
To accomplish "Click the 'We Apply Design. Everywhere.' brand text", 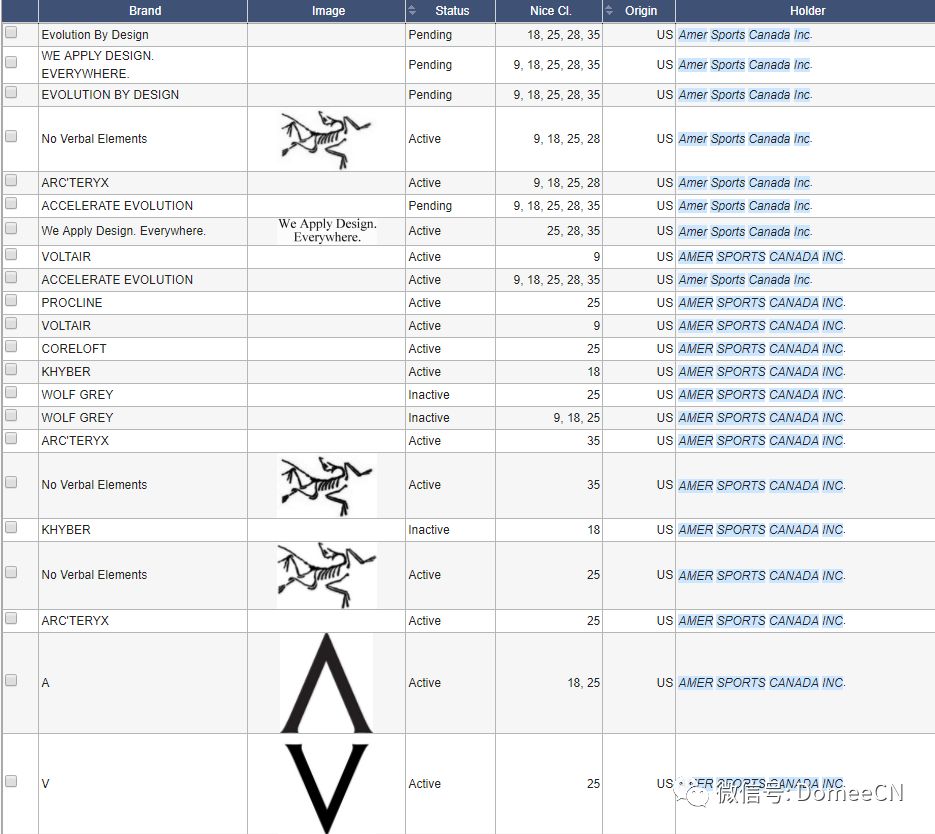I will (123, 231).
